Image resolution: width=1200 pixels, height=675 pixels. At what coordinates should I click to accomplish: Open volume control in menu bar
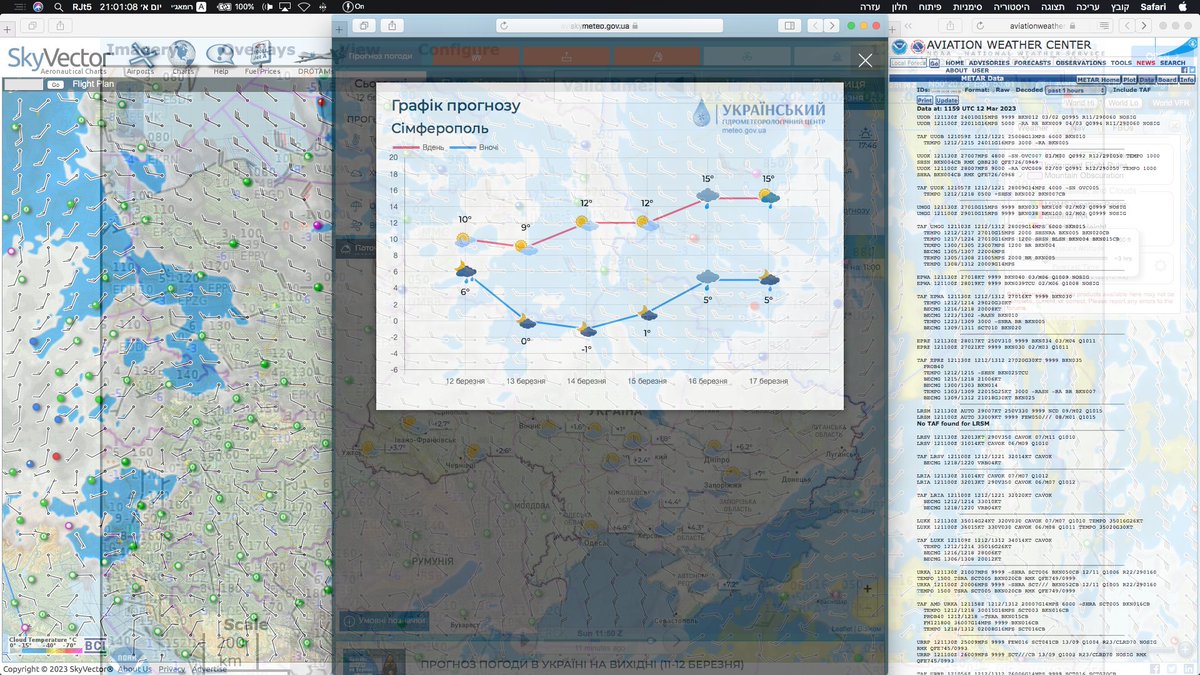(x=267, y=7)
